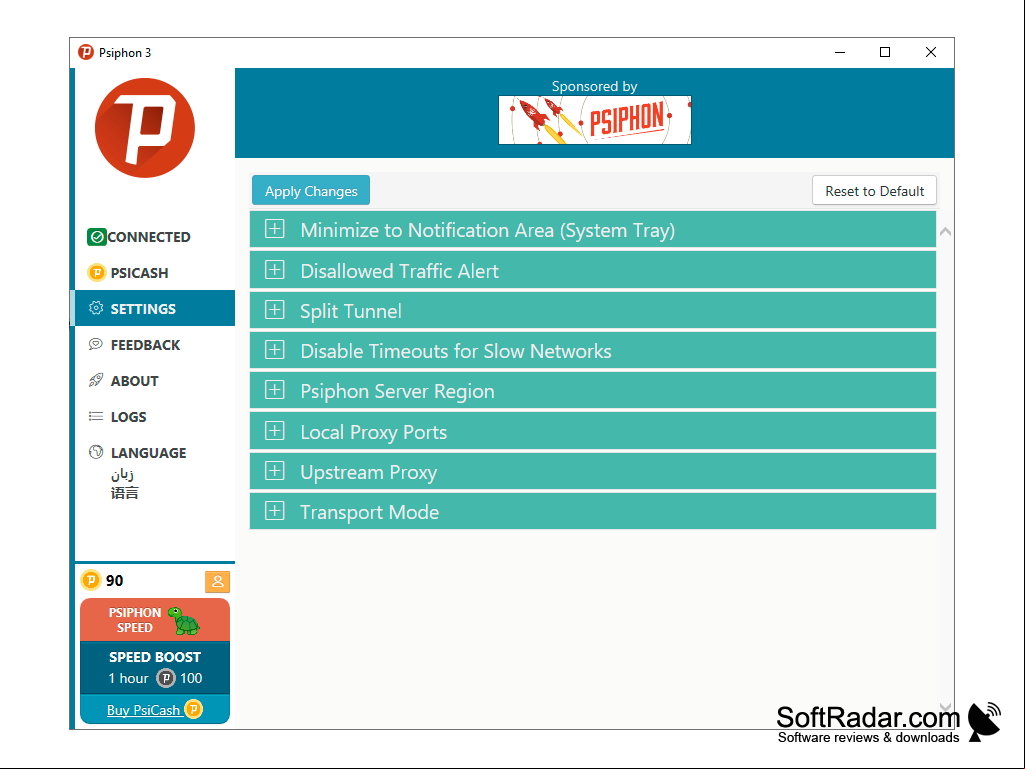Viewport: 1025px width, 769px height.
Task: Go to the FEEDBACK tab
Action: (x=155, y=344)
